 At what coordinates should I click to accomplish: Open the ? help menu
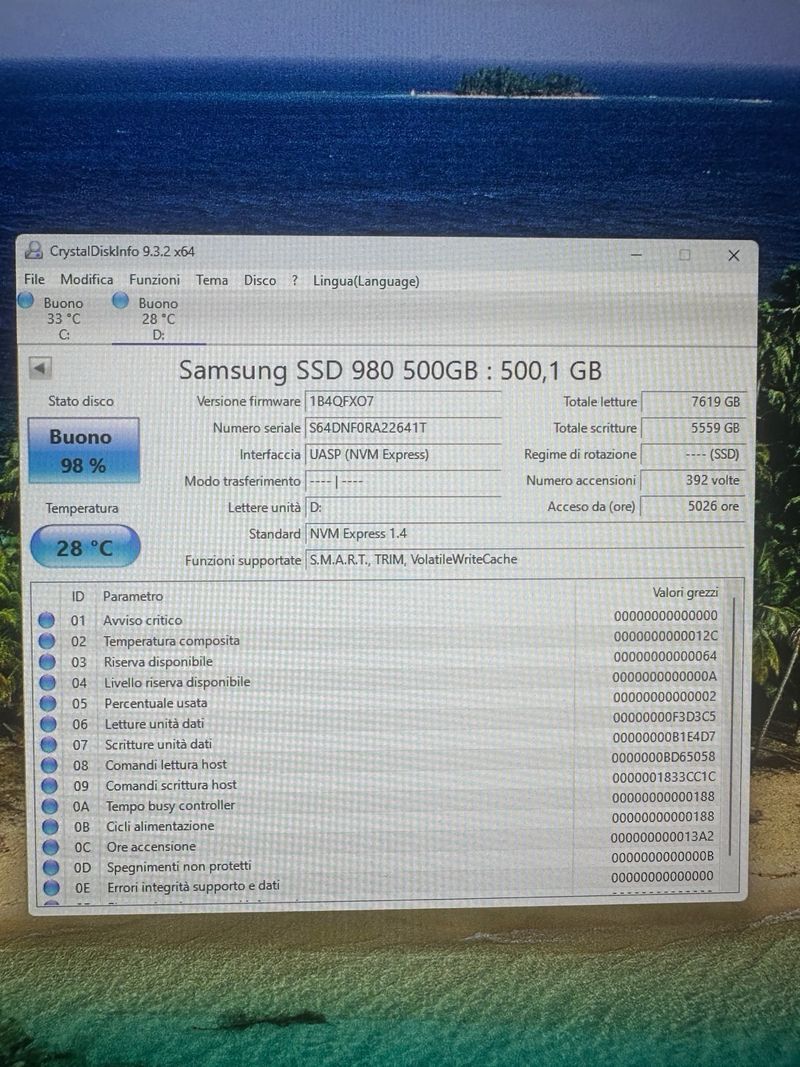point(295,280)
